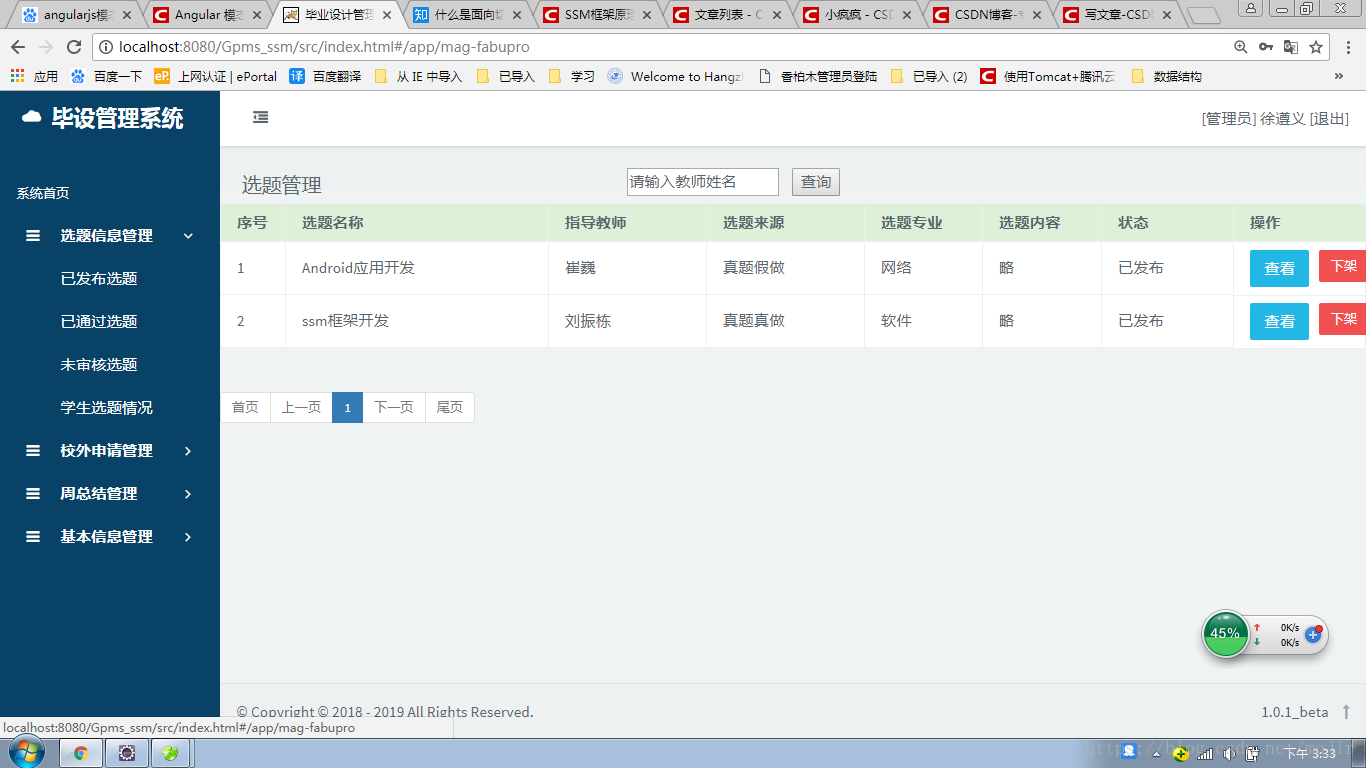
Task: Click the Chrome icon in the taskbar
Action: pyautogui.click(x=81, y=753)
